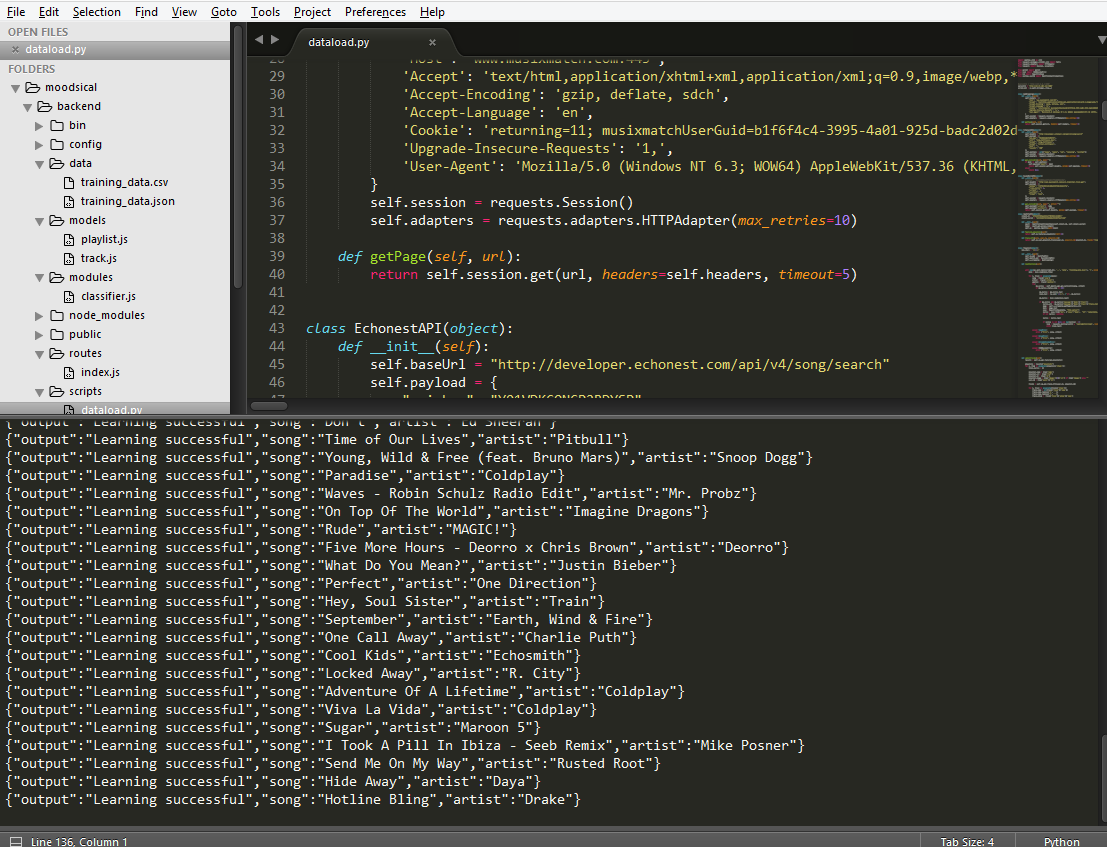The image size is (1107, 847).
Task: Click the index.js file icon
Action: coord(68,373)
